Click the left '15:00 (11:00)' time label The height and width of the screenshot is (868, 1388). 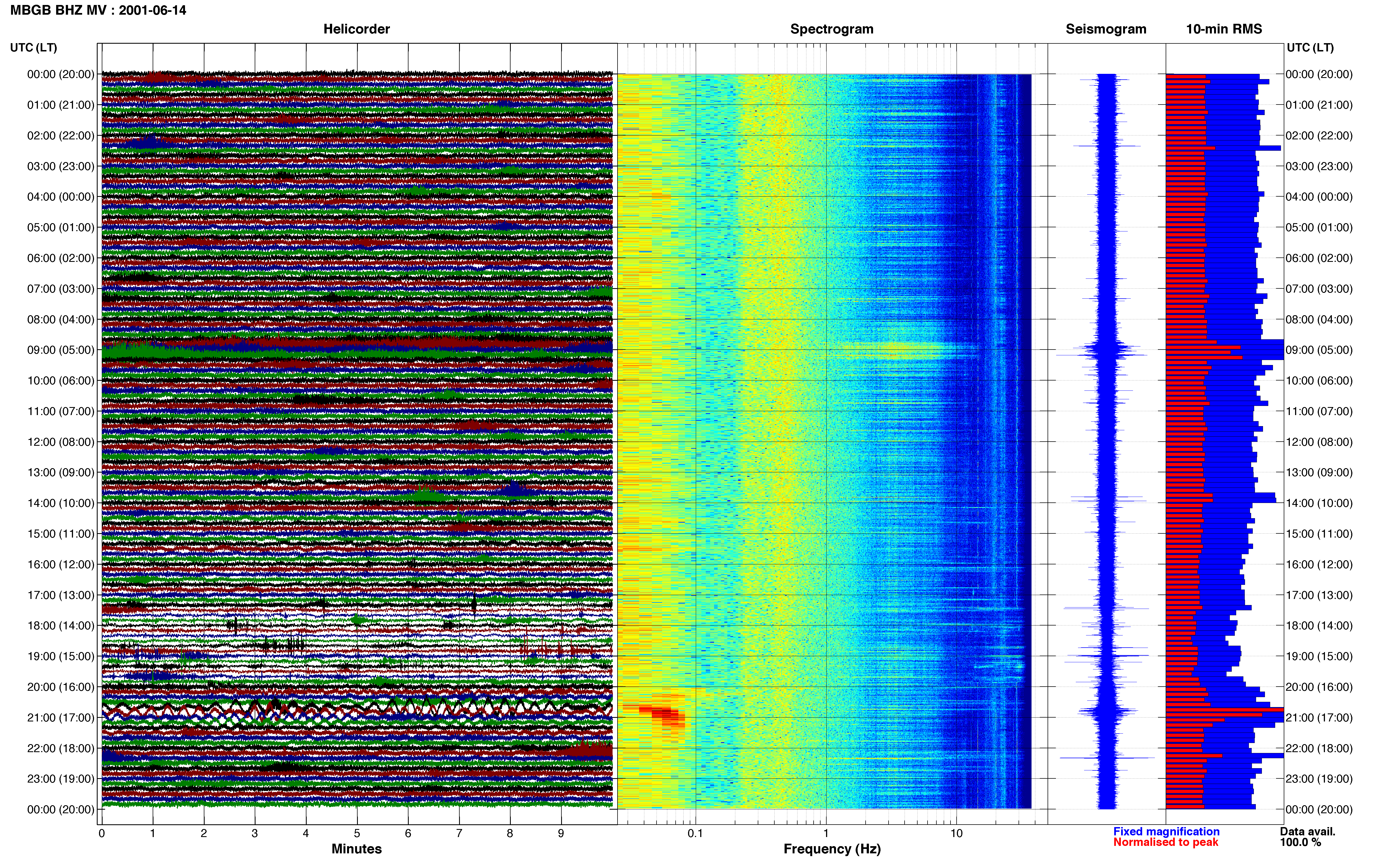coord(61,534)
